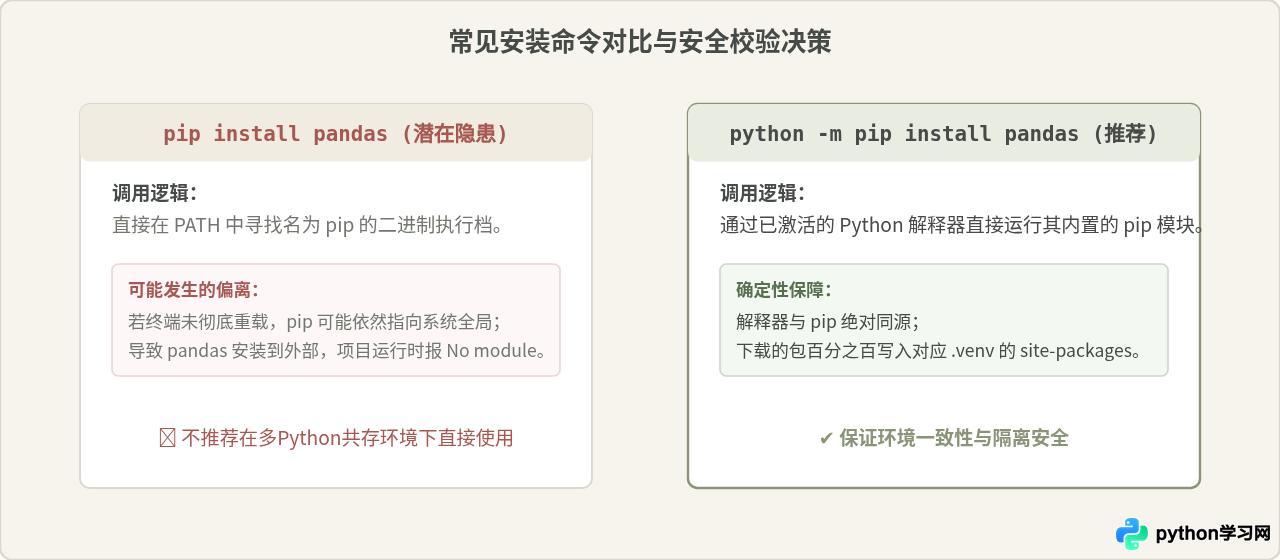The height and width of the screenshot is (560, 1280).
Task: Click text 直接在 PATH 中寻找名为 pip 的二进制执行档
Action: [307, 225]
